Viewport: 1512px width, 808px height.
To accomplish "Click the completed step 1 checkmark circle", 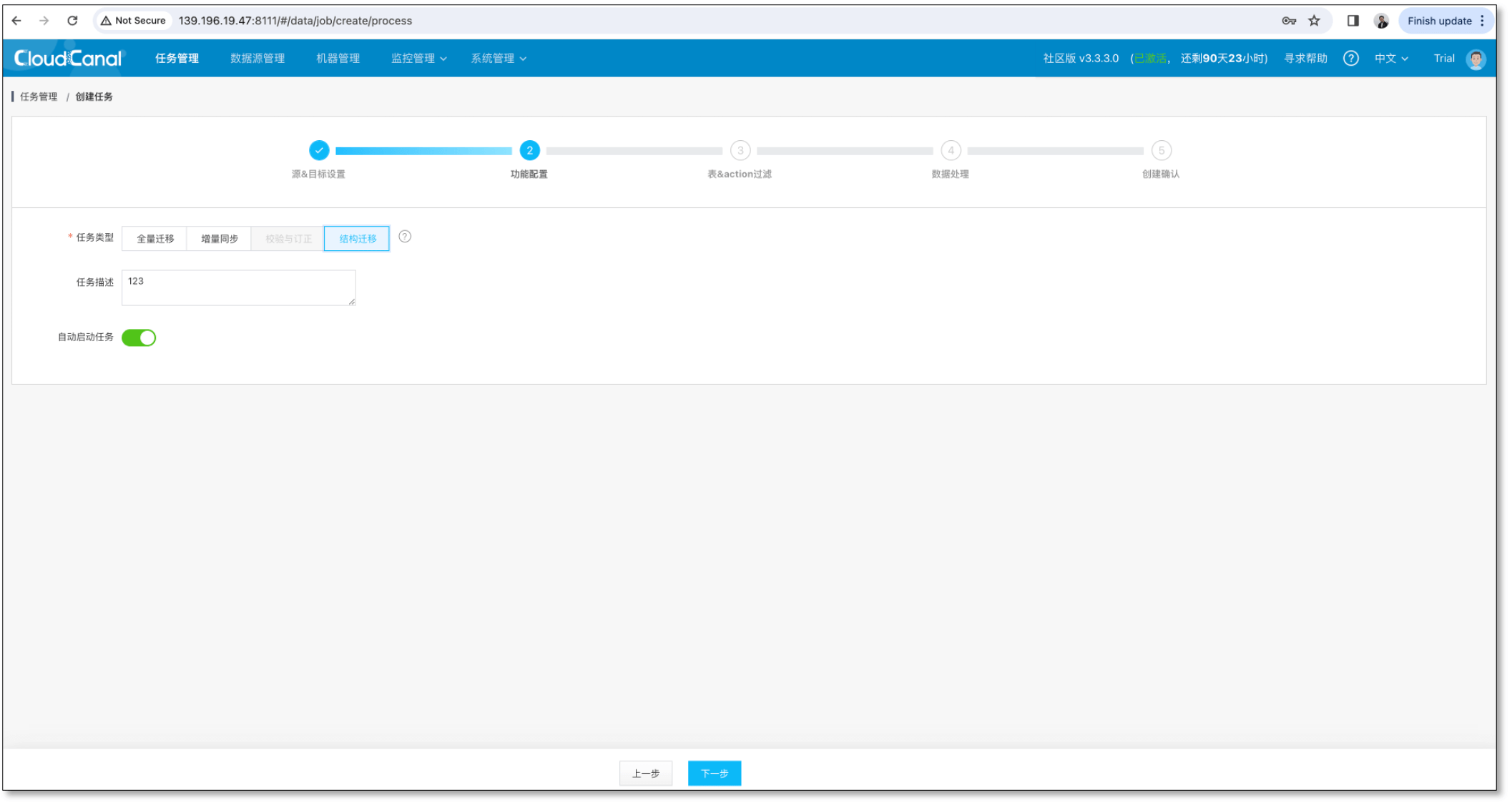I will coord(319,151).
